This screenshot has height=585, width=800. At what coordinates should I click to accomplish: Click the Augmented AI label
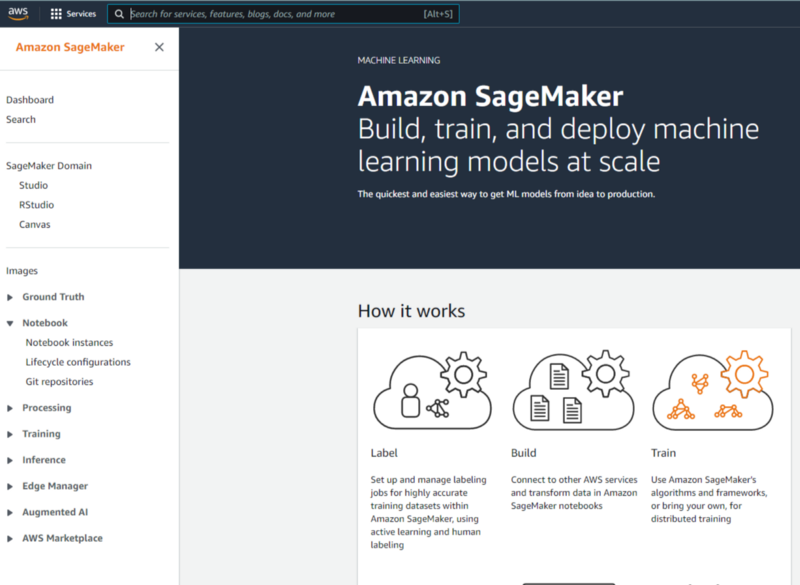tap(55, 512)
